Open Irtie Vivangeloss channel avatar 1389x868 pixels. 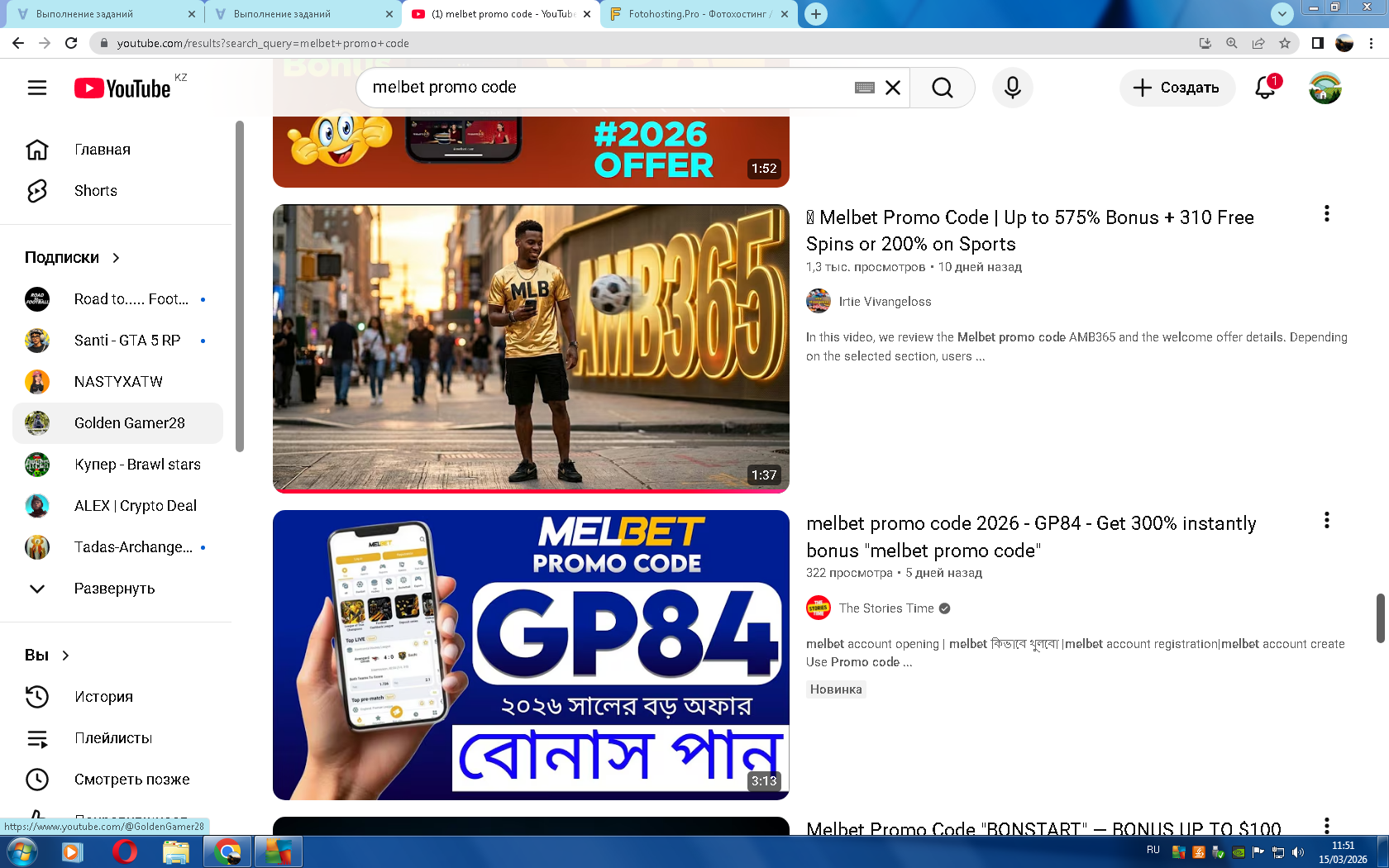[819, 302]
